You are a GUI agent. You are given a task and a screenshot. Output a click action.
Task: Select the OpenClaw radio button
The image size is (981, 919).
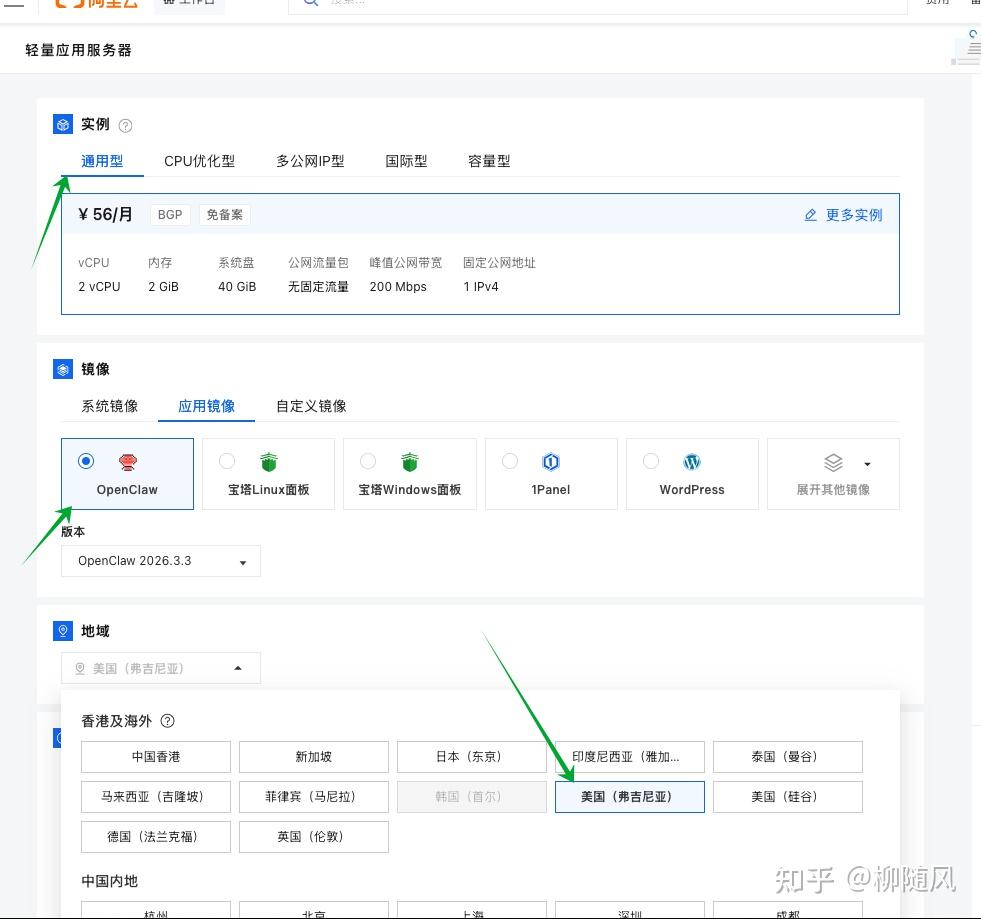point(86,461)
